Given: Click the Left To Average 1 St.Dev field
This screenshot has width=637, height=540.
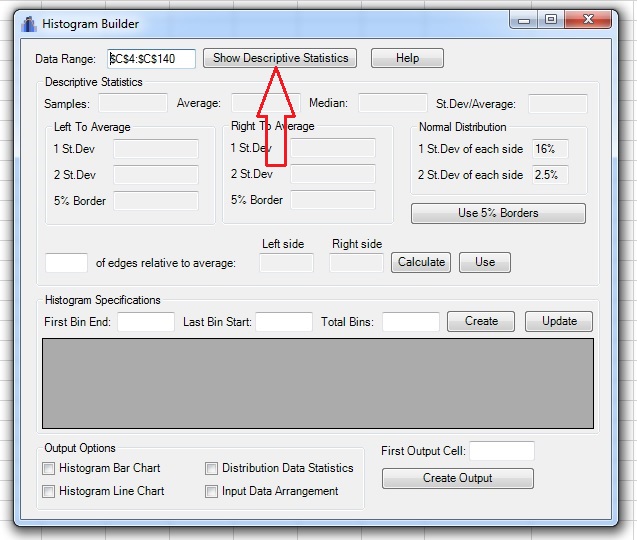Looking at the screenshot, I should tap(156, 149).
